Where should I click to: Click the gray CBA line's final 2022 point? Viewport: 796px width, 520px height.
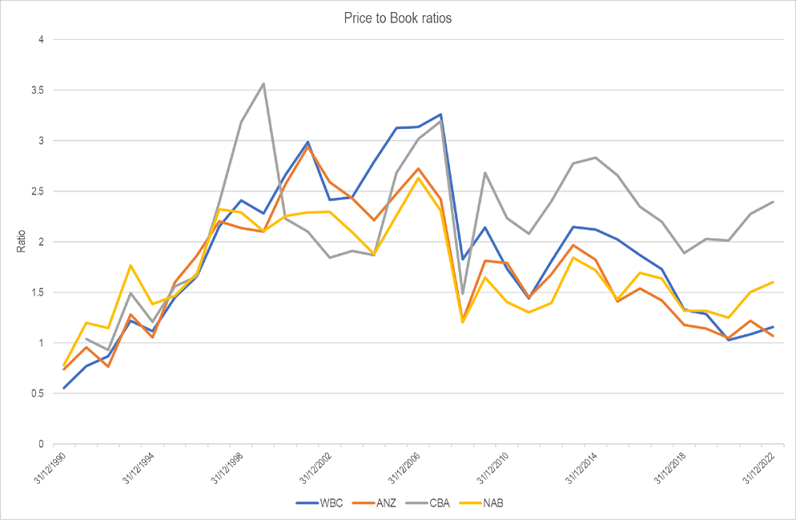pos(773,202)
